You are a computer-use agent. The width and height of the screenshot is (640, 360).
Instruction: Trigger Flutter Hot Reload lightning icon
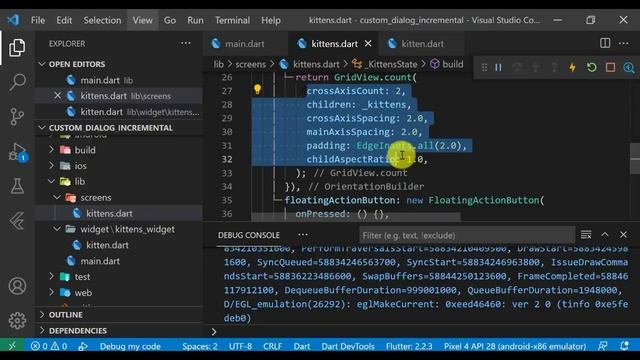(573, 67)
